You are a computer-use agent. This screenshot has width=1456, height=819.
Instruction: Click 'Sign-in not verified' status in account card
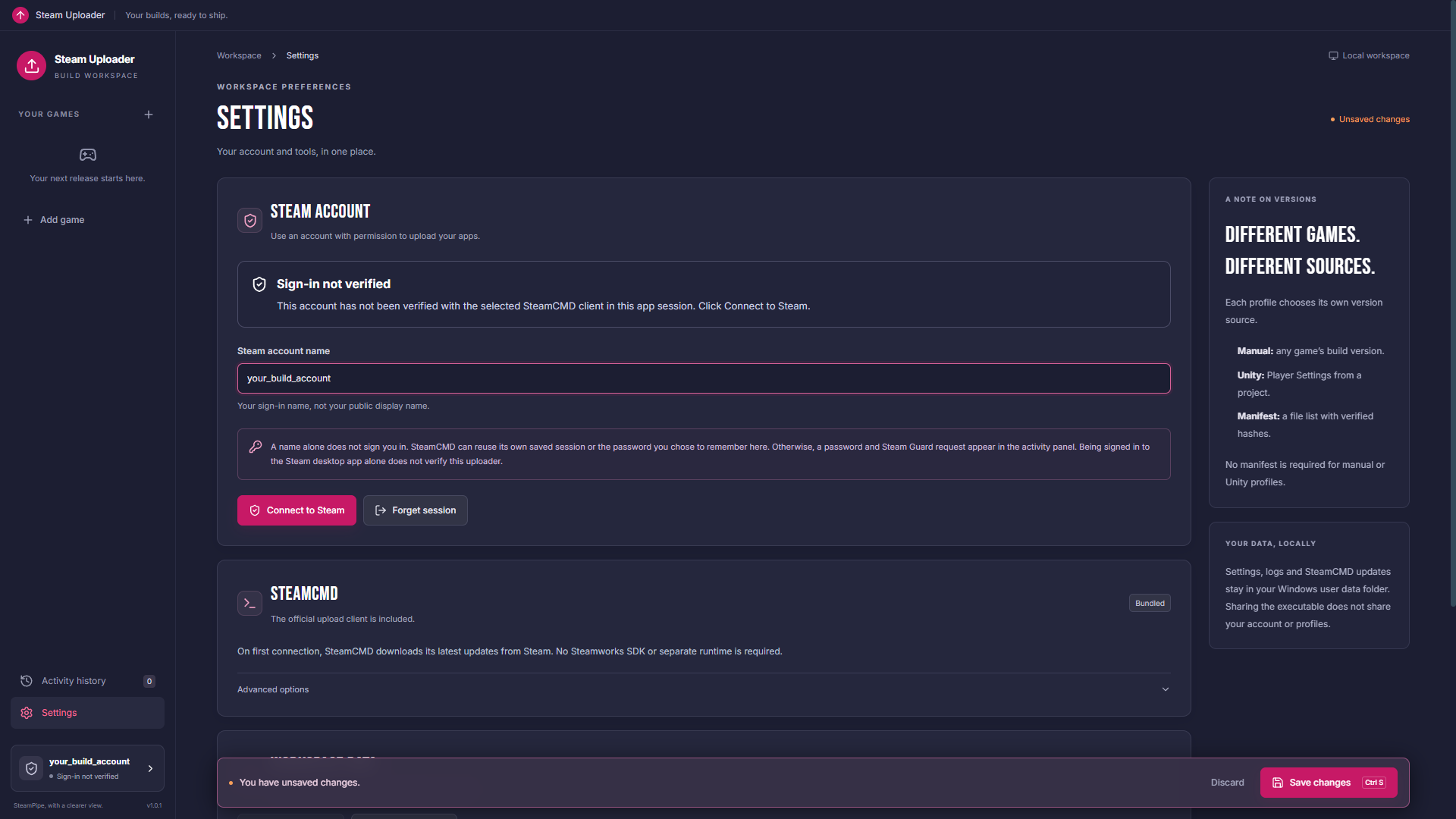coord(87,777)
